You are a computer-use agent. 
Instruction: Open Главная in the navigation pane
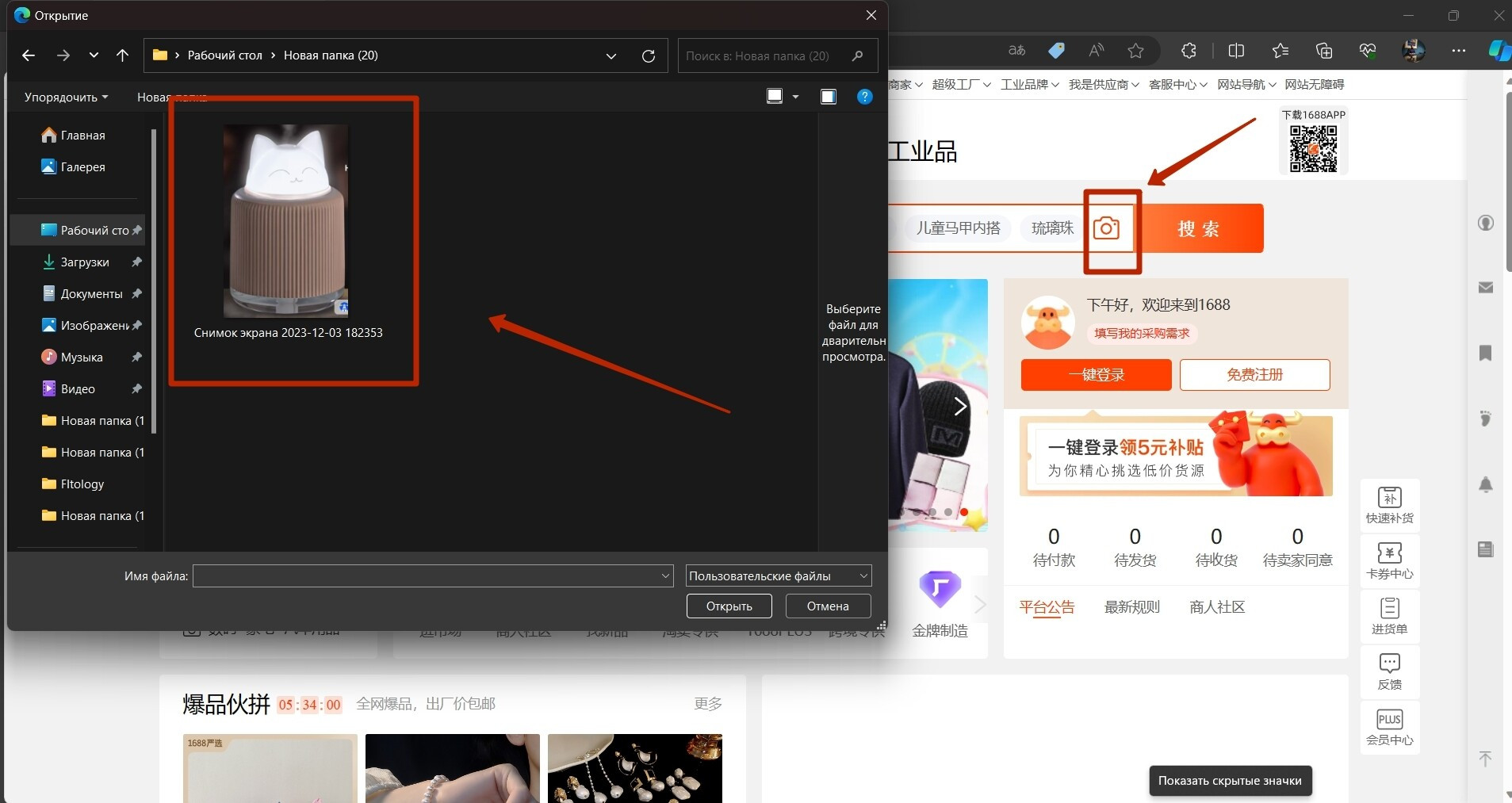[x=82, y=136]
